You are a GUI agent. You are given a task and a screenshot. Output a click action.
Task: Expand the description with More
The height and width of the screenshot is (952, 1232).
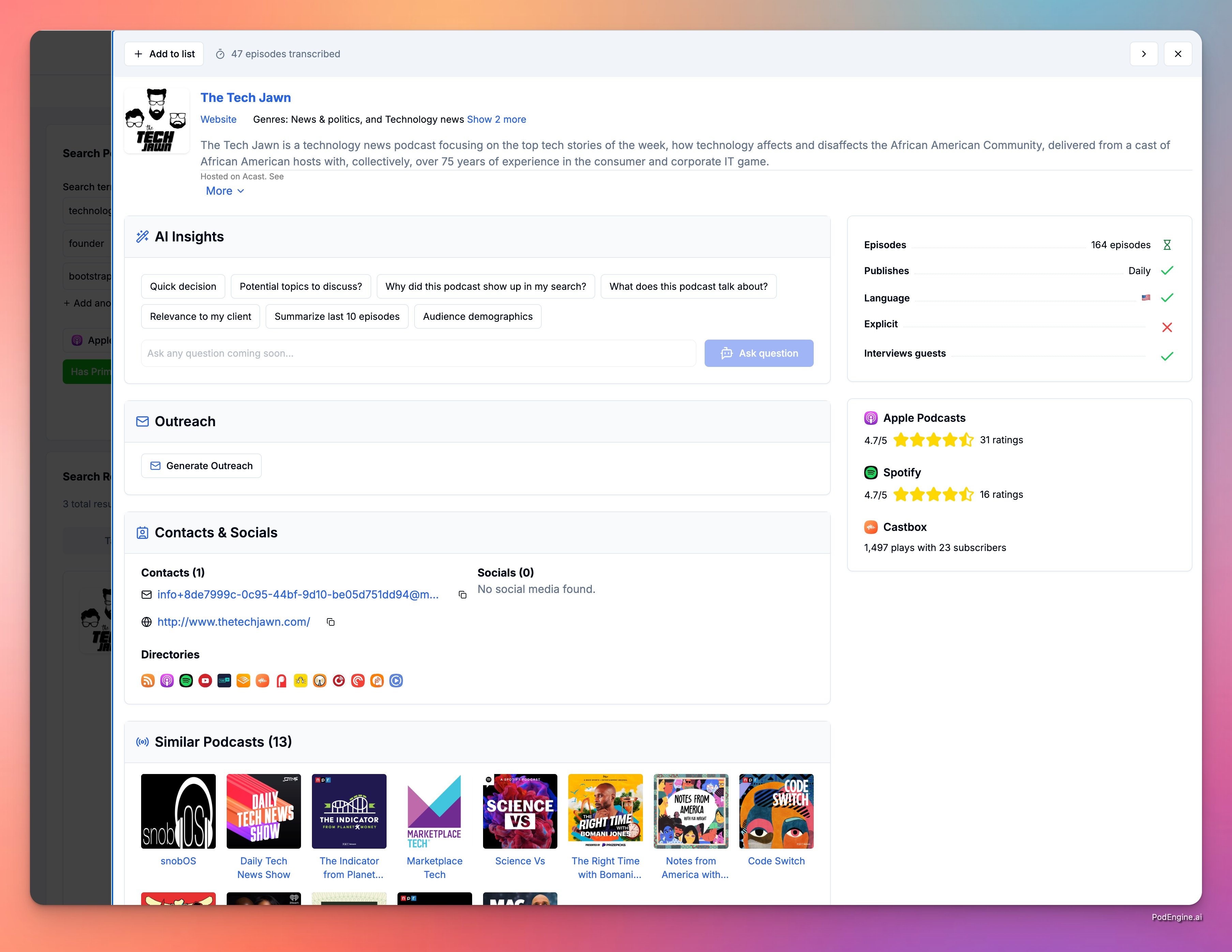[225, 191]
